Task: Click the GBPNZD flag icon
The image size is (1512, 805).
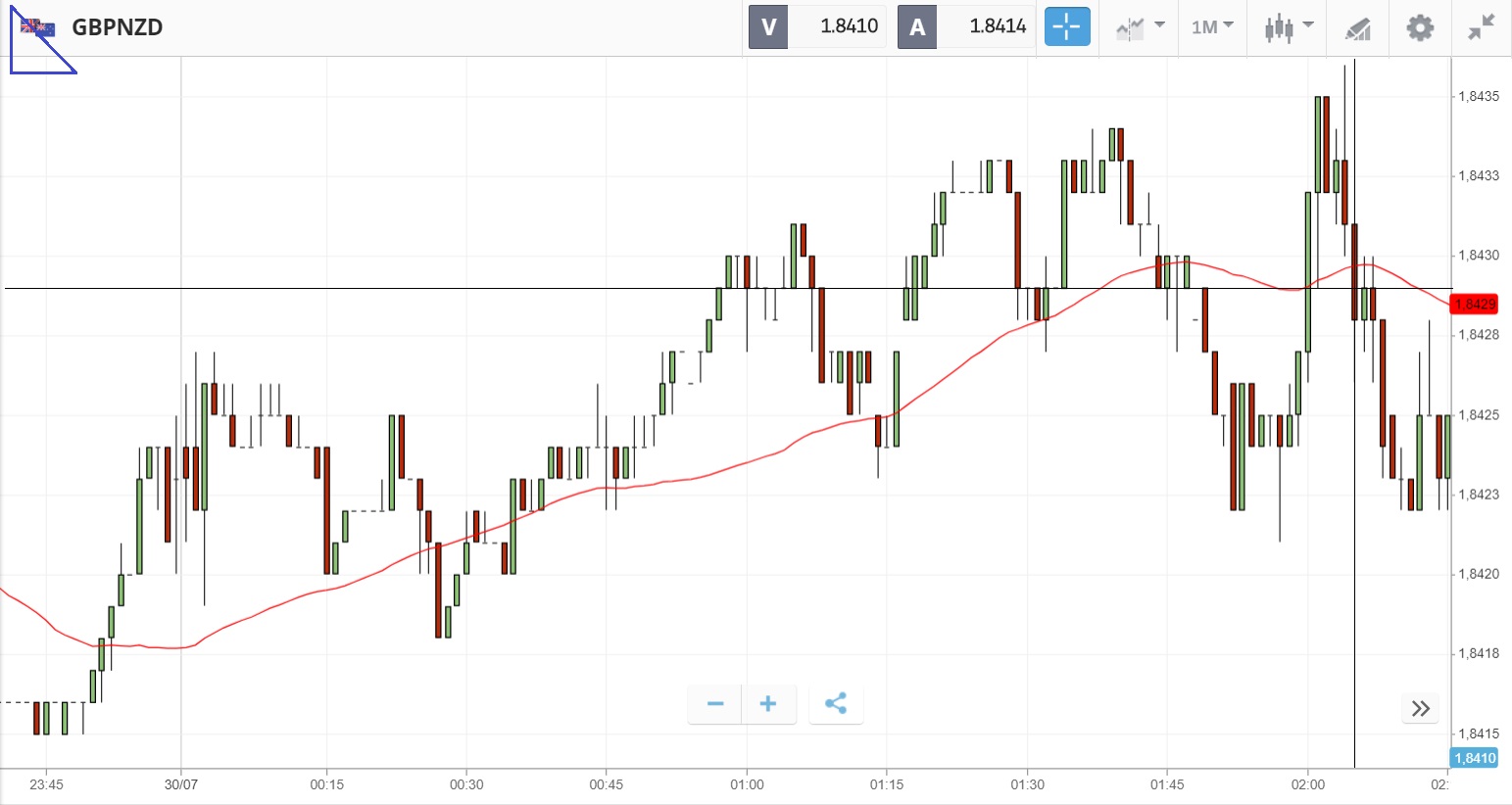Action: [x=38, y=27]
